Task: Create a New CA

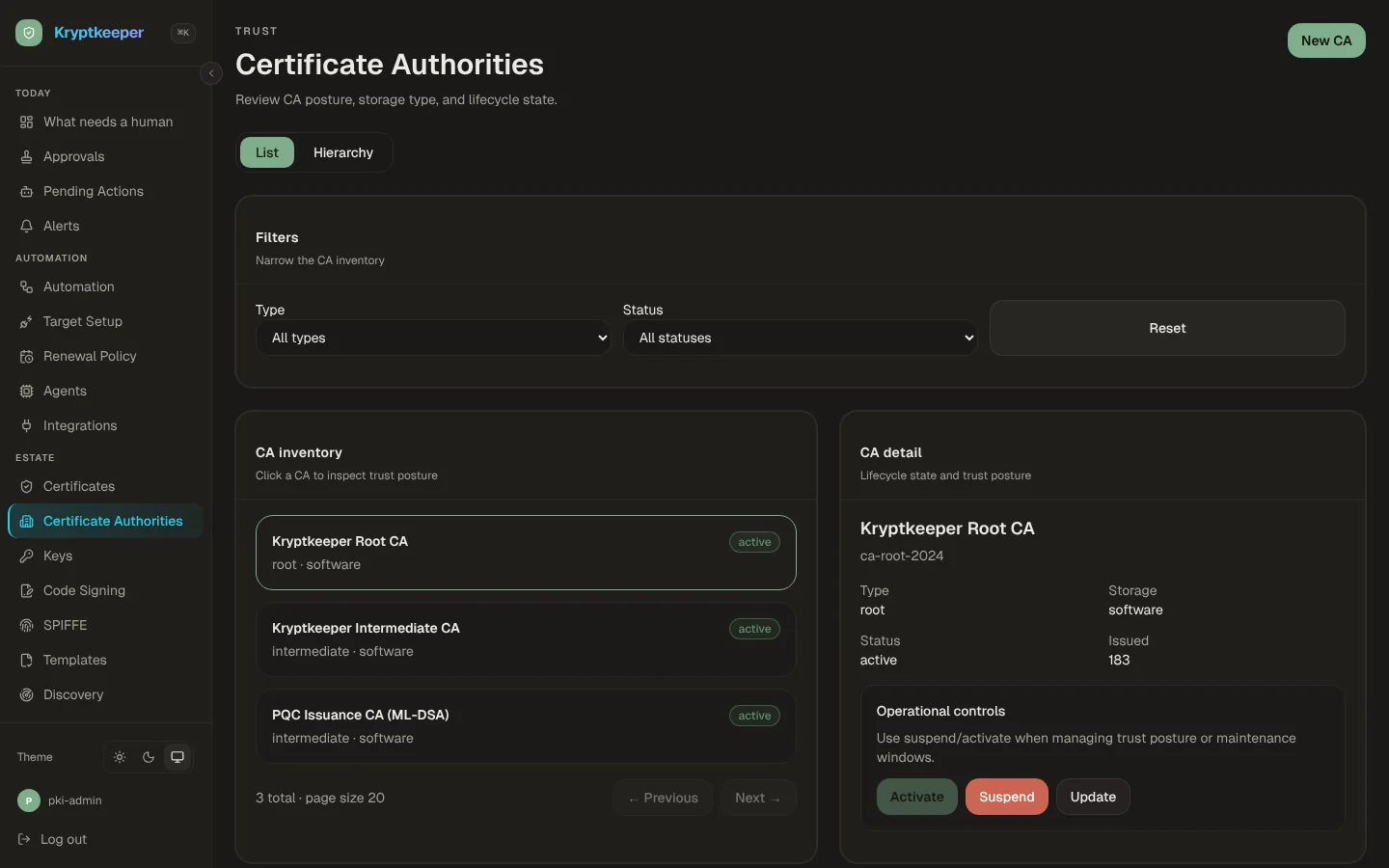Action: pos(1326,41)
